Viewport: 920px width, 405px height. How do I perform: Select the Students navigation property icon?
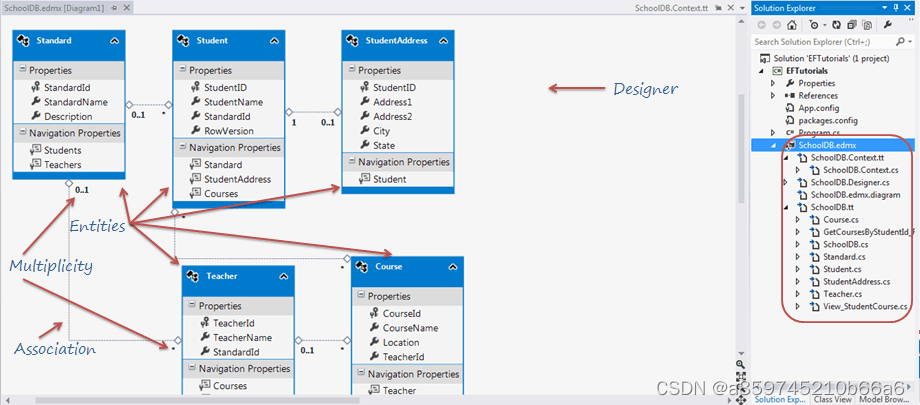(x=35, y=150)
